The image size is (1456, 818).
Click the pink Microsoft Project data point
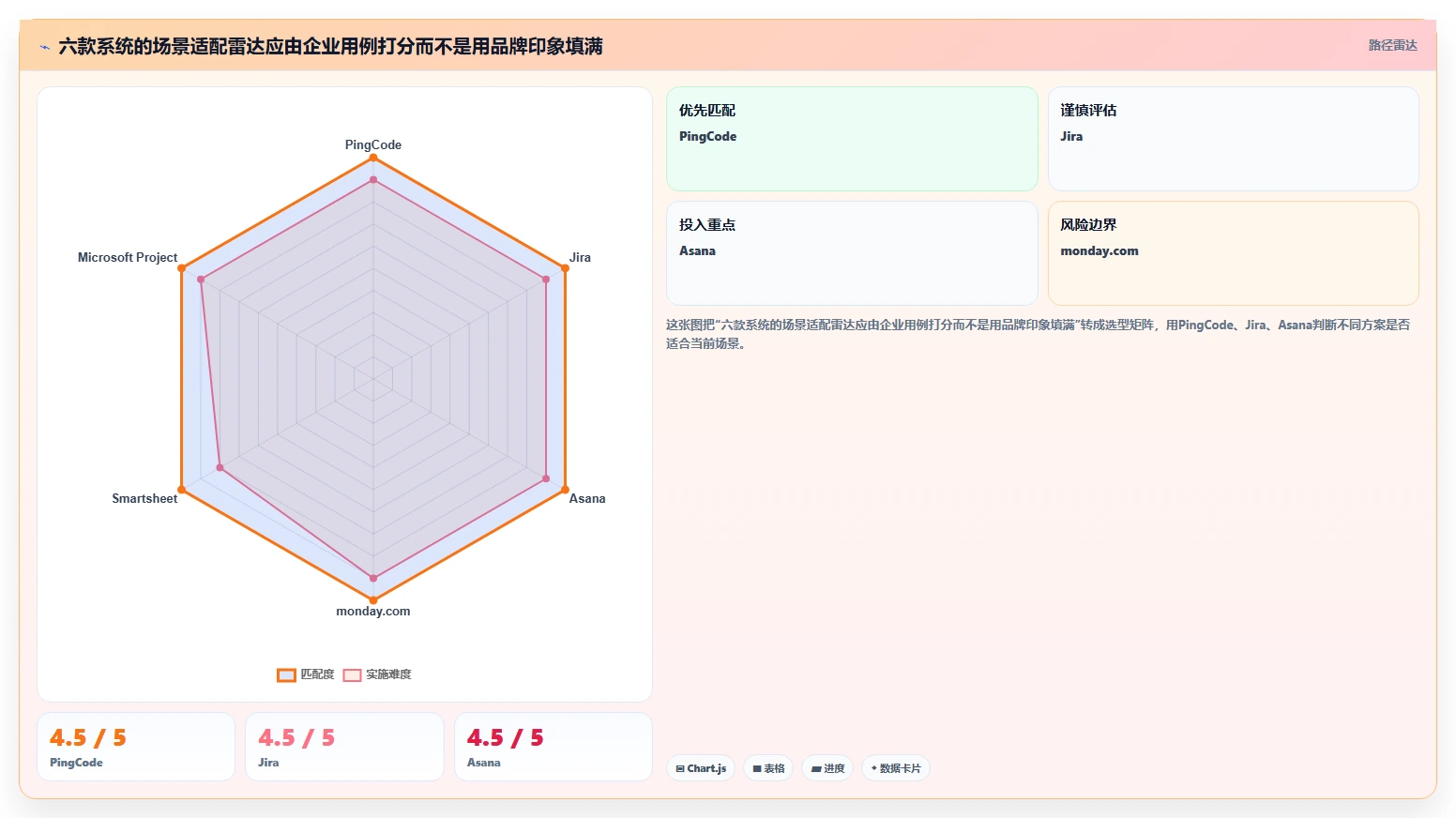[x=201, y=280]
